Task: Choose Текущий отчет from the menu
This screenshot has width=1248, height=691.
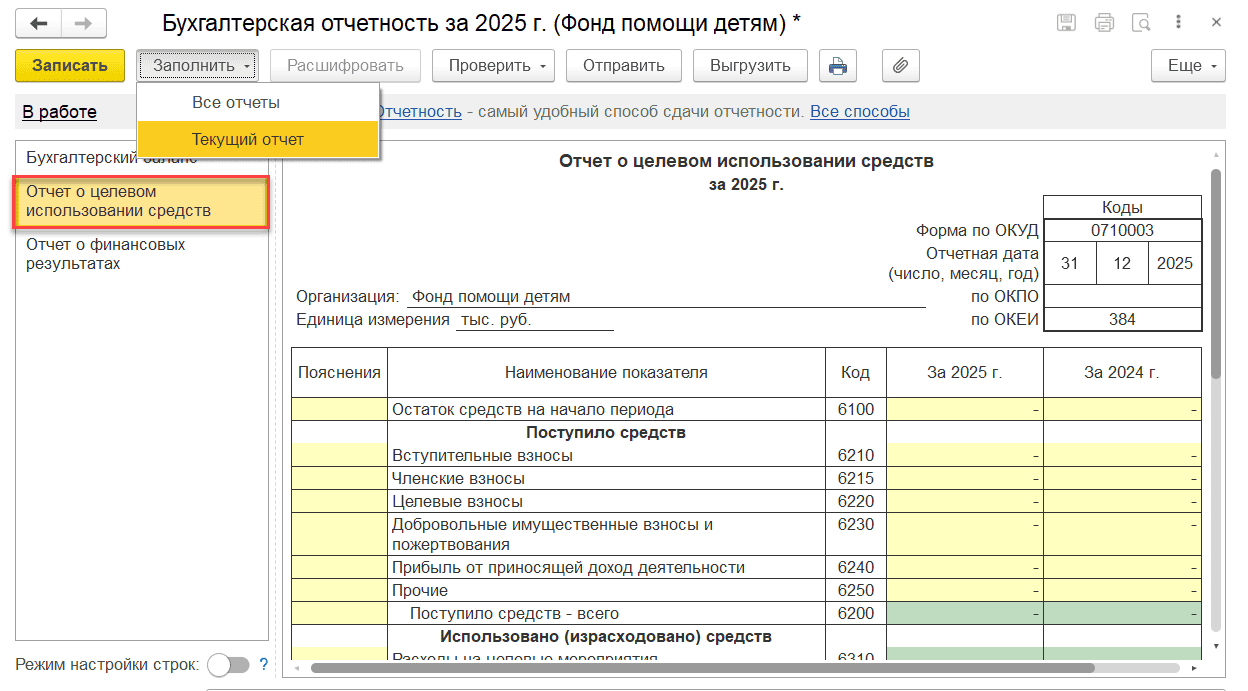Action: pos(248,139)
